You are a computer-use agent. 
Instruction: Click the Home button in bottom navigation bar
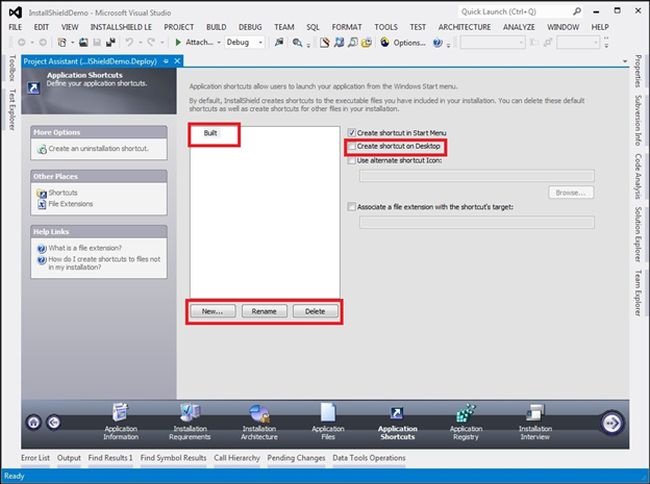(34, 422)
